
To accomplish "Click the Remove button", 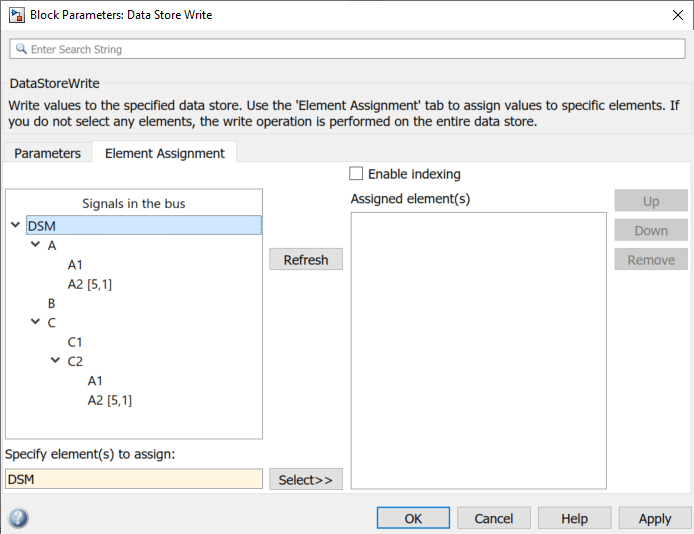I will (651, 259).
